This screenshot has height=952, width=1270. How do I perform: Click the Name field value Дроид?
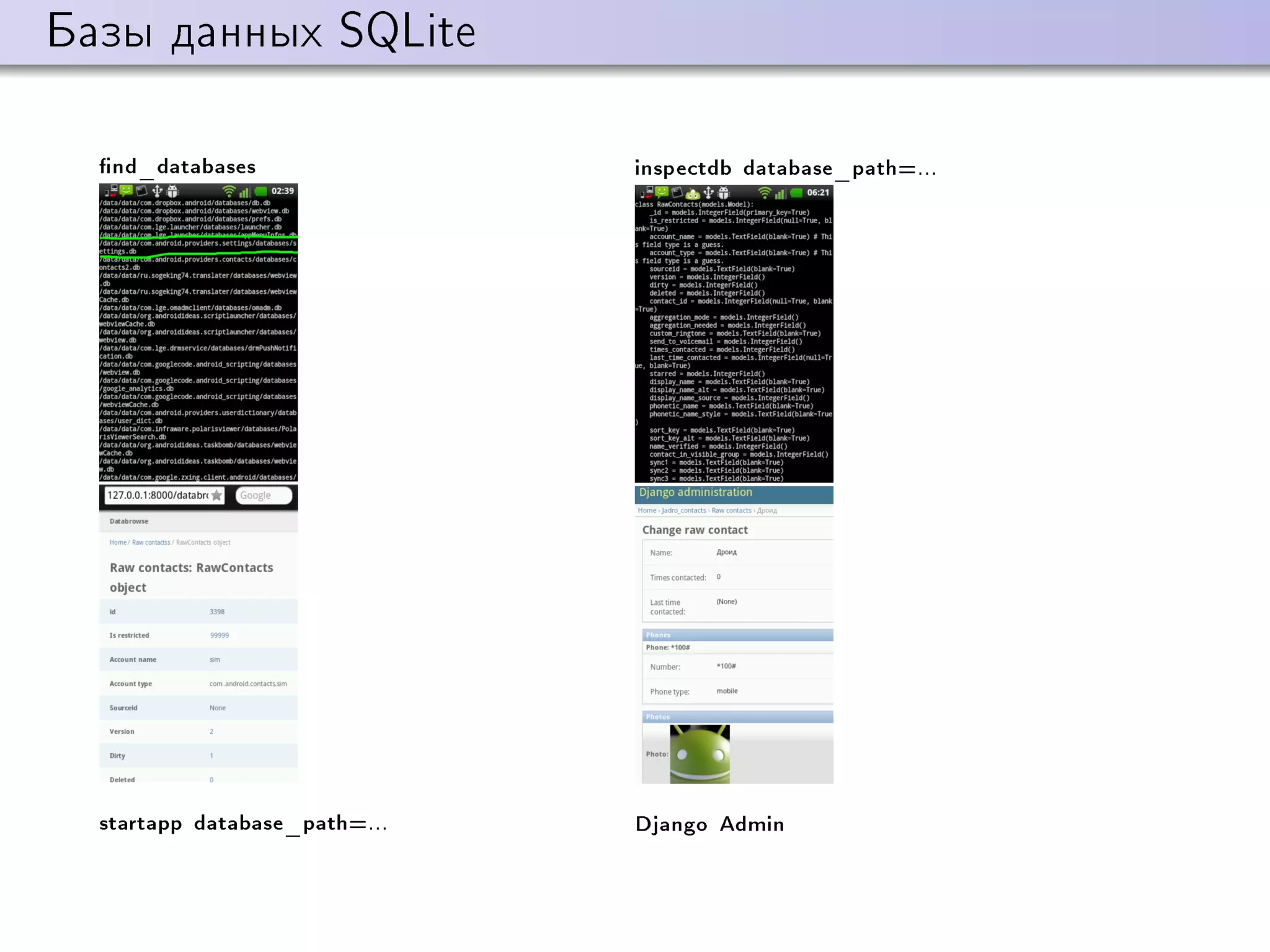726,552
